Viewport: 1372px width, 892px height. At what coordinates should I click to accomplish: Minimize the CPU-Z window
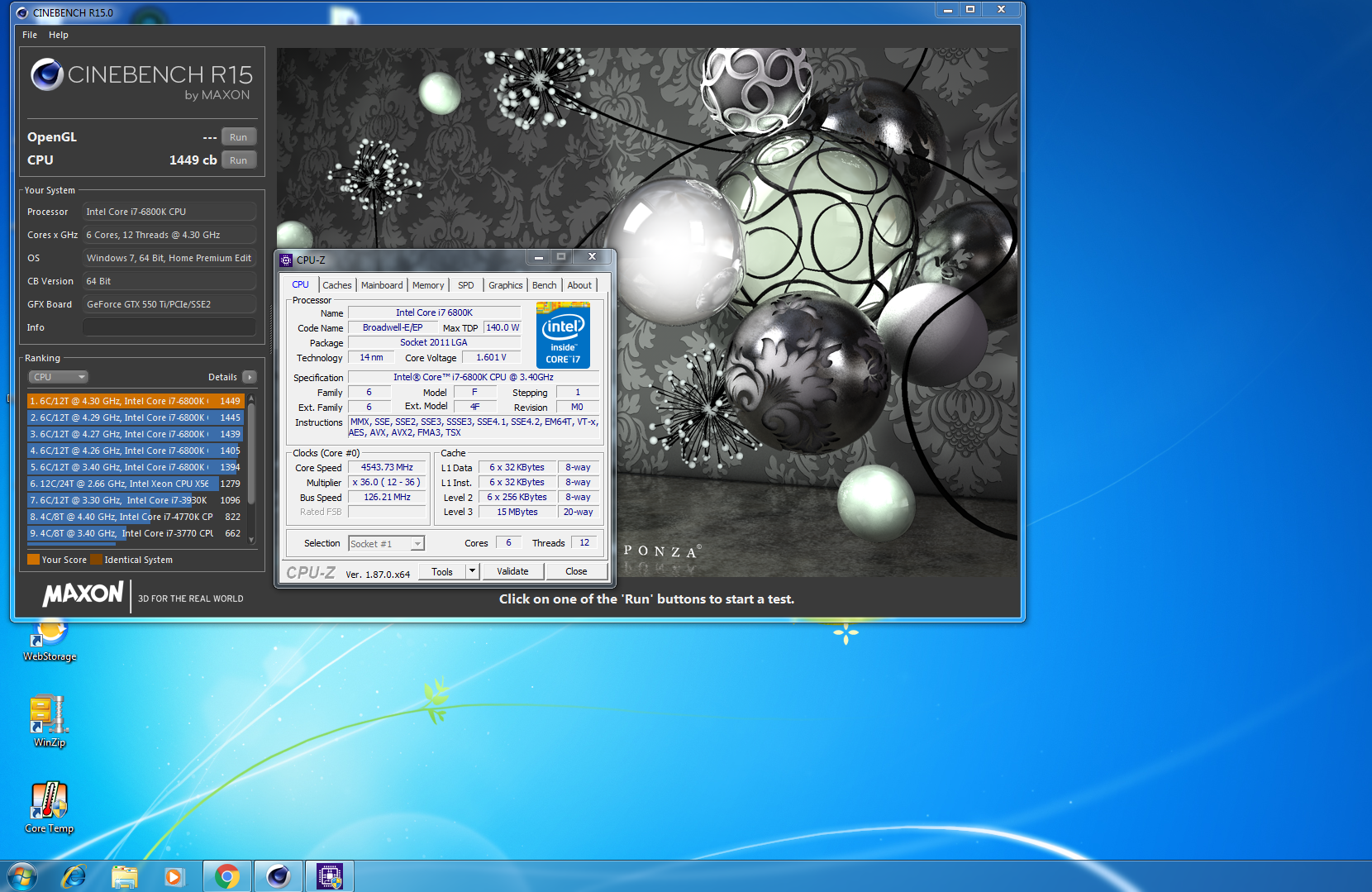(538, 257)
